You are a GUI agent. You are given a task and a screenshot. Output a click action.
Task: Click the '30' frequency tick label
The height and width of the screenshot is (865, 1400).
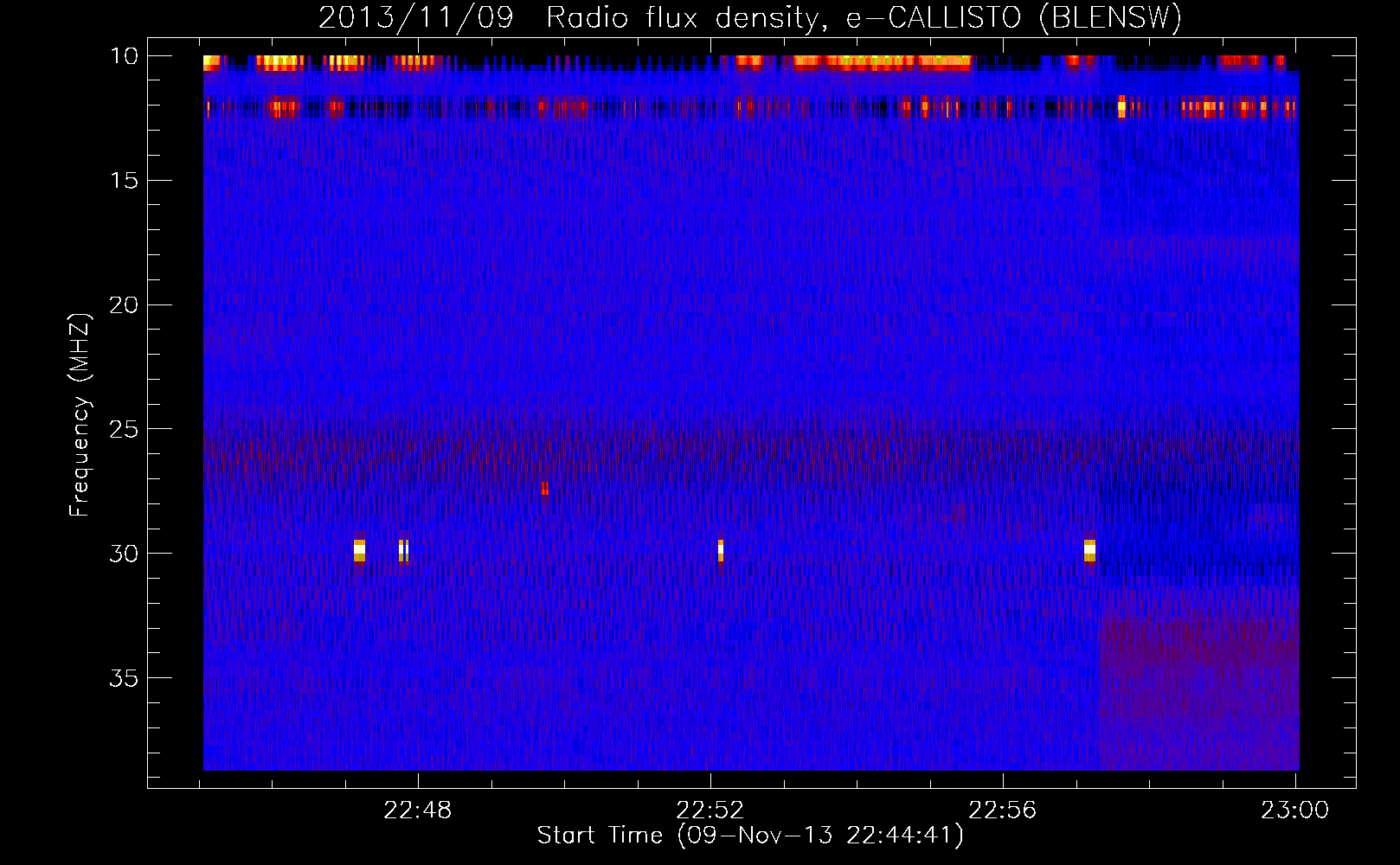tap(124, 554)
